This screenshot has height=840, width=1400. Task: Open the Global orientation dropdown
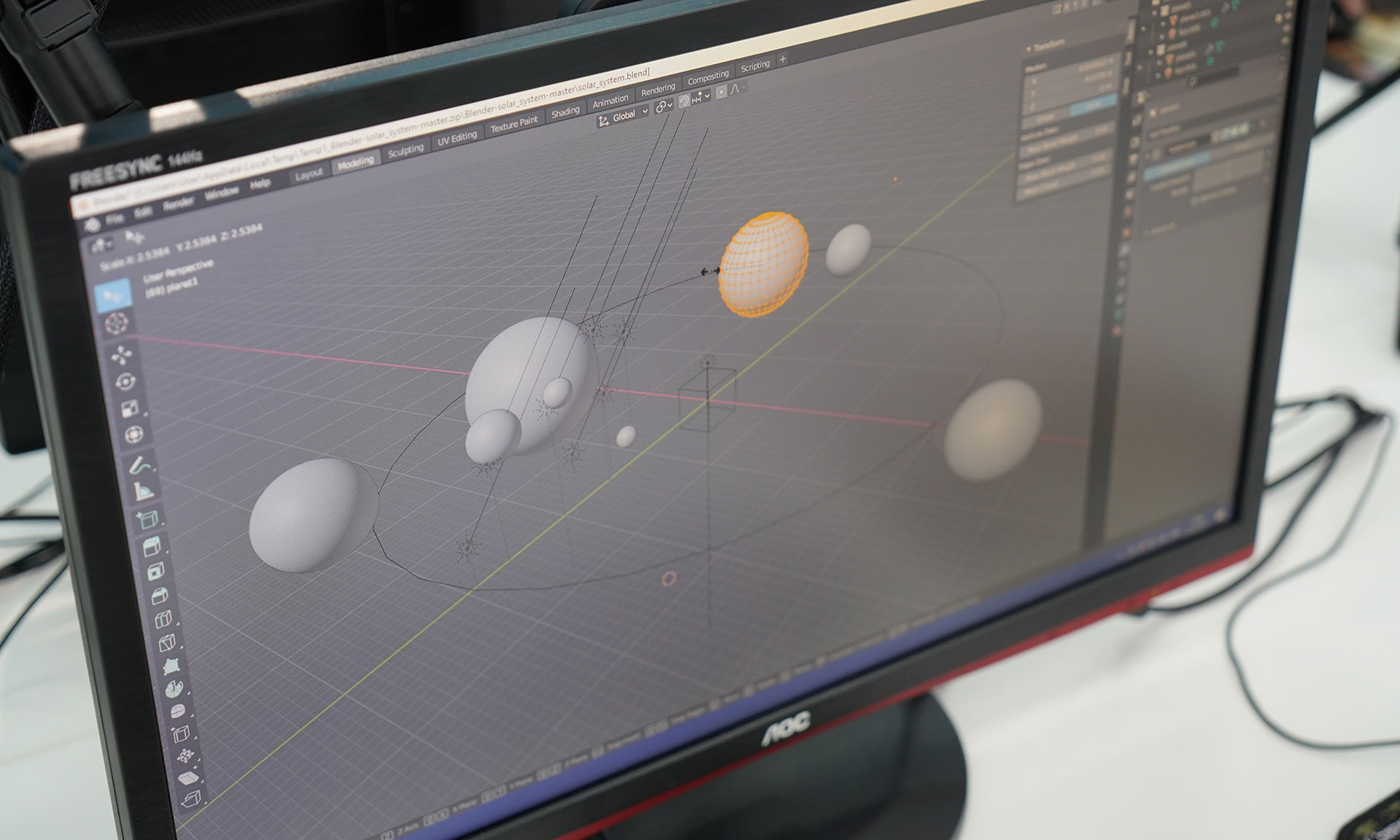pos(623,117)
